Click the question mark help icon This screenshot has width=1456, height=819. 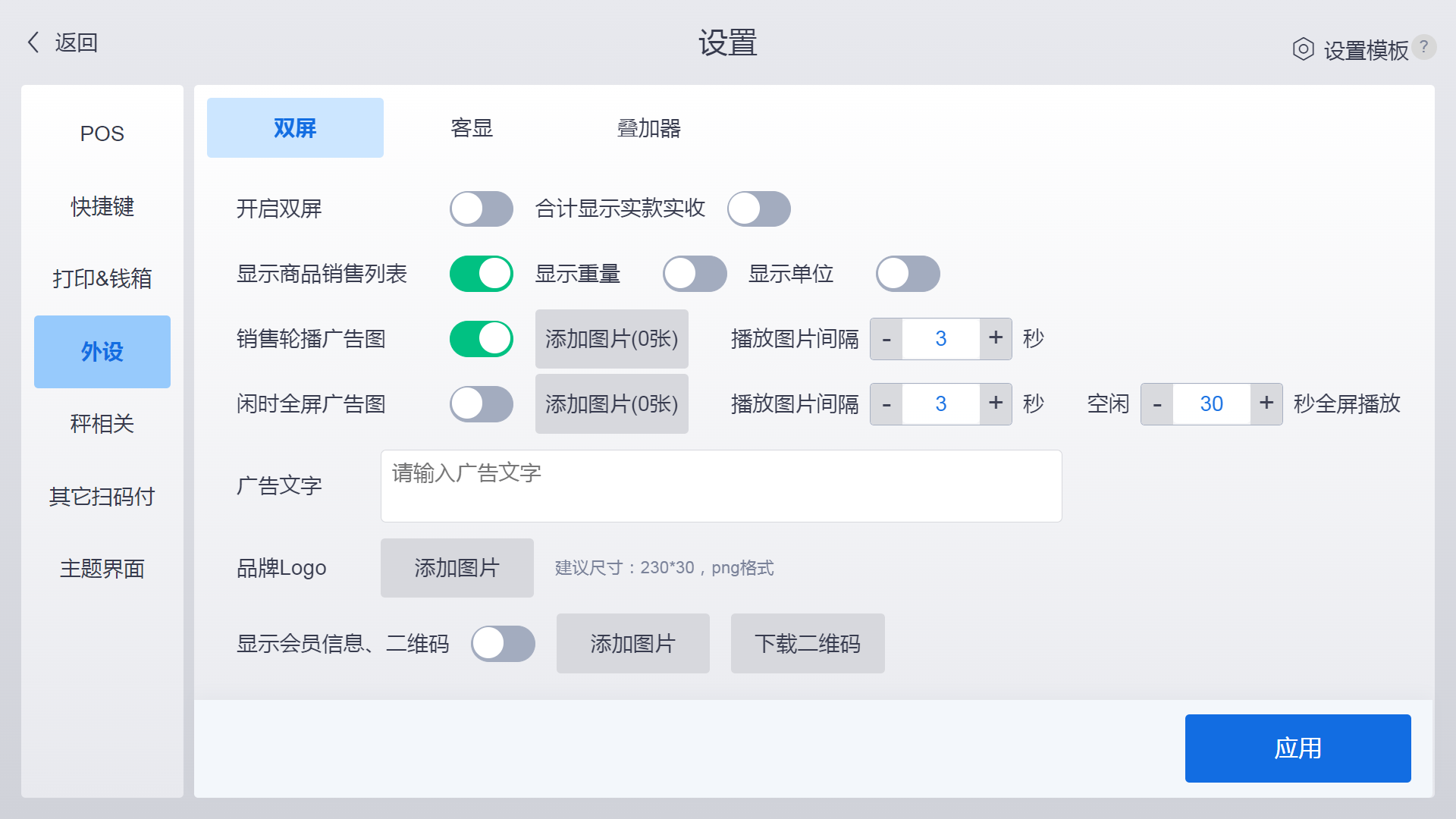pos(1423,47)
